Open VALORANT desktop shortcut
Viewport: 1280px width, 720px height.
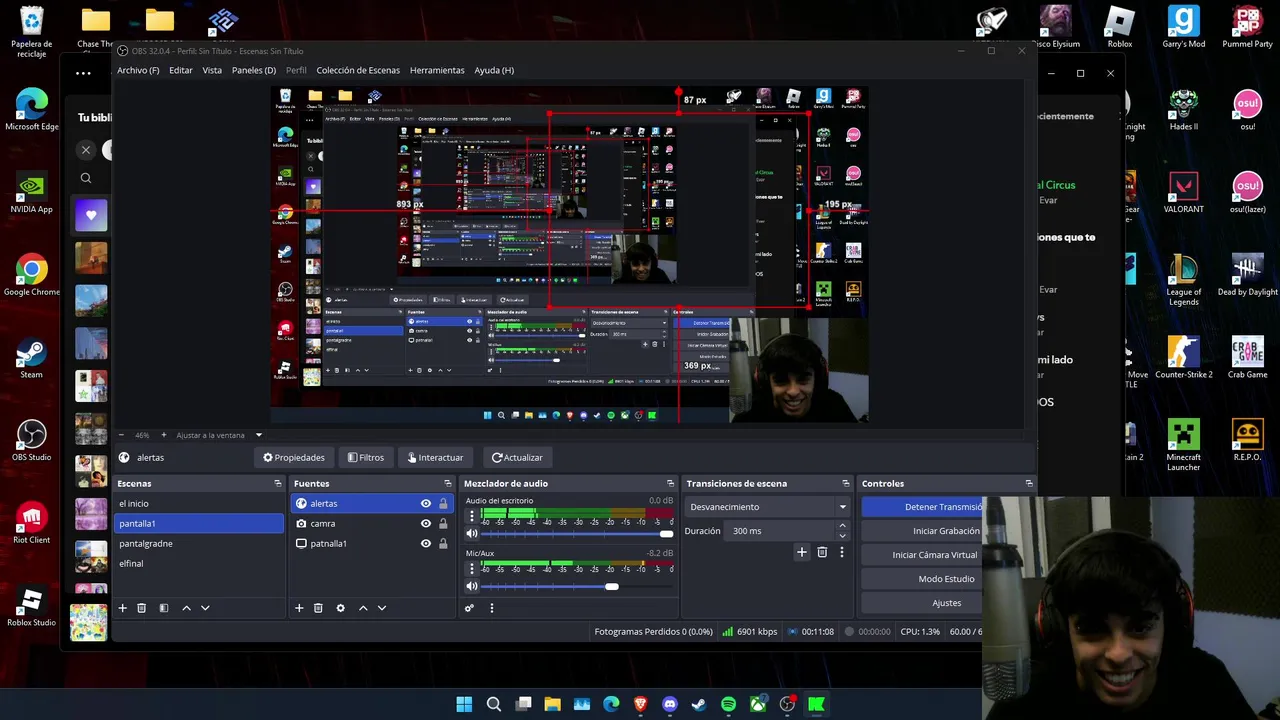click(x=1184, y=192)
